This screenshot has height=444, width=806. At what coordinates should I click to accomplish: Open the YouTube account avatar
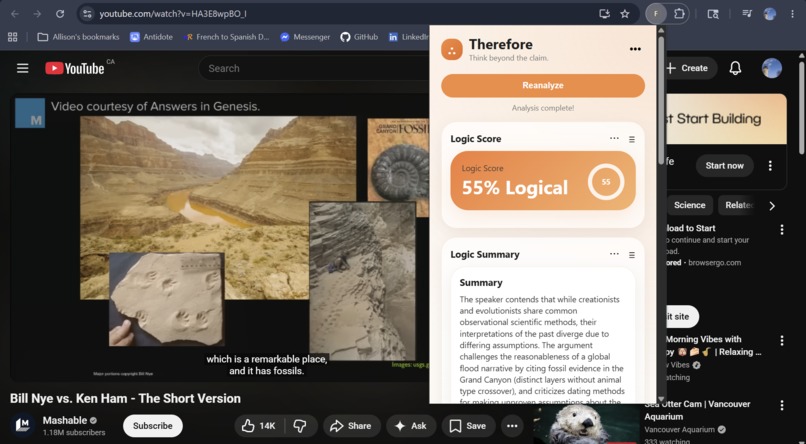(x=772, y=68)
